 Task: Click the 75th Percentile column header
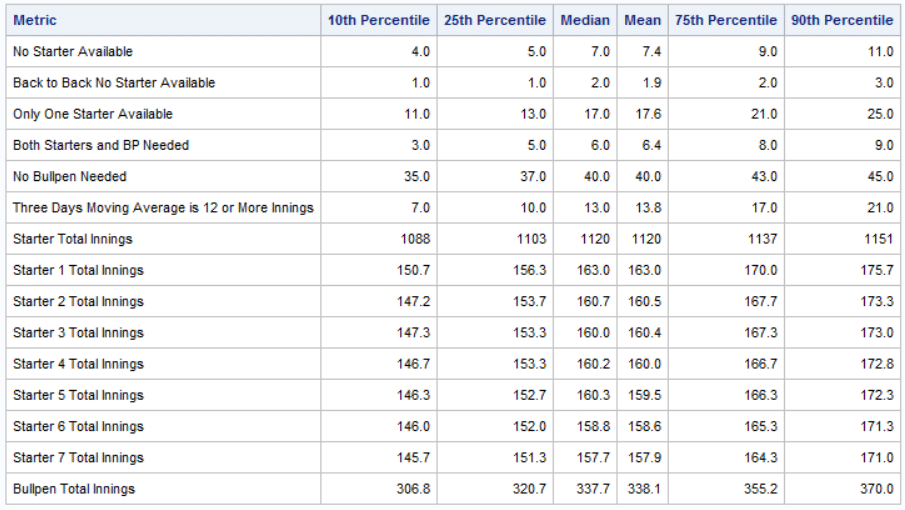point(726,20)
